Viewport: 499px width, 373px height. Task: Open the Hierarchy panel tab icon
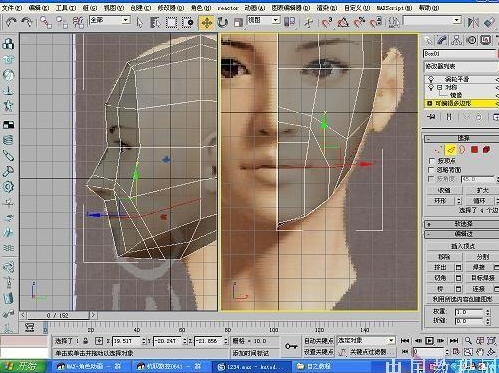tap(456, 41)
